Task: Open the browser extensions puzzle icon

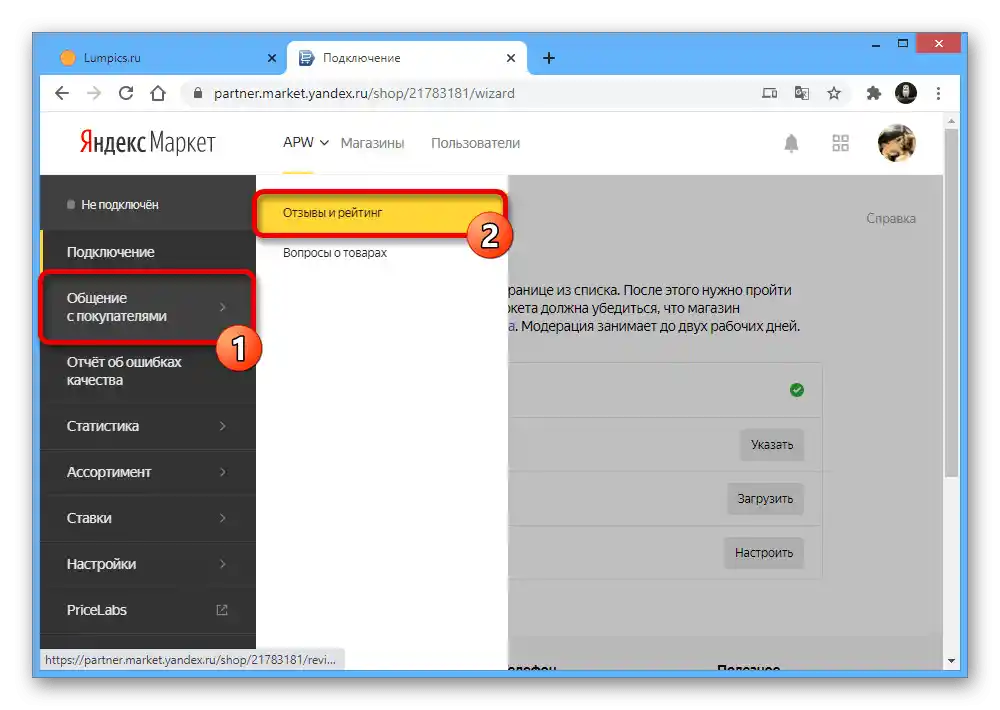Action: pyautogui.click(x=873, y=93)
